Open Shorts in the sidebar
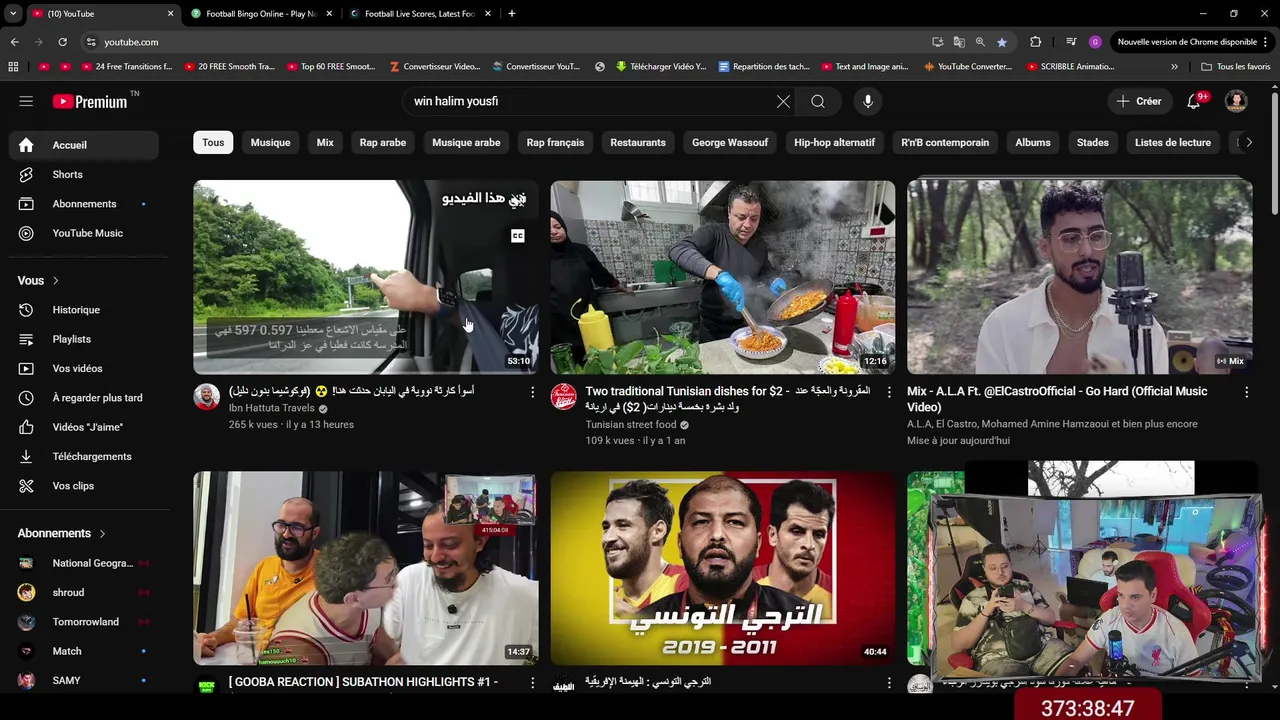1280x720 pixels. click(x=84, y=174)
